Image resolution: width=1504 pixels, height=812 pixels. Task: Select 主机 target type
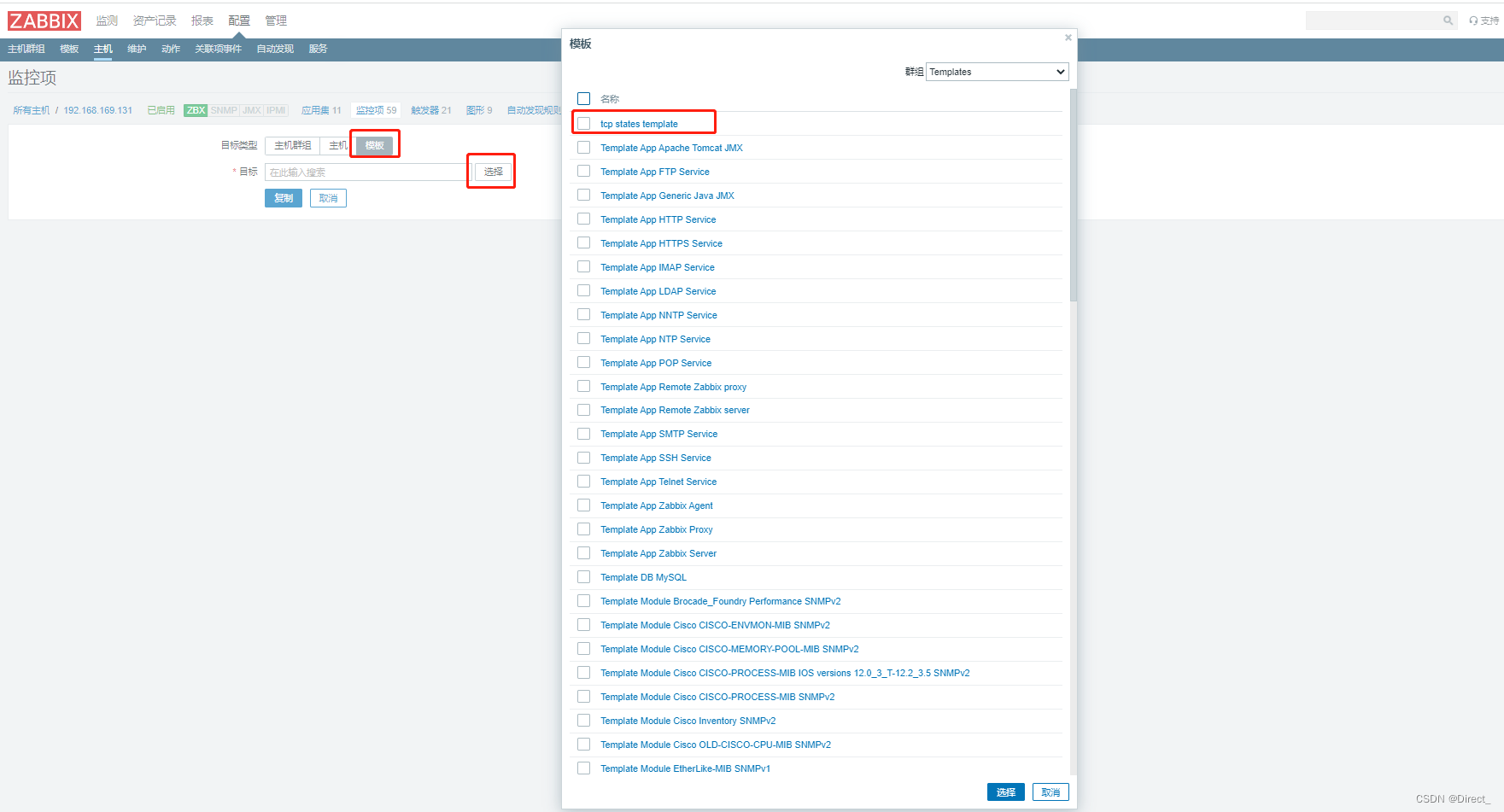[338, 146]
